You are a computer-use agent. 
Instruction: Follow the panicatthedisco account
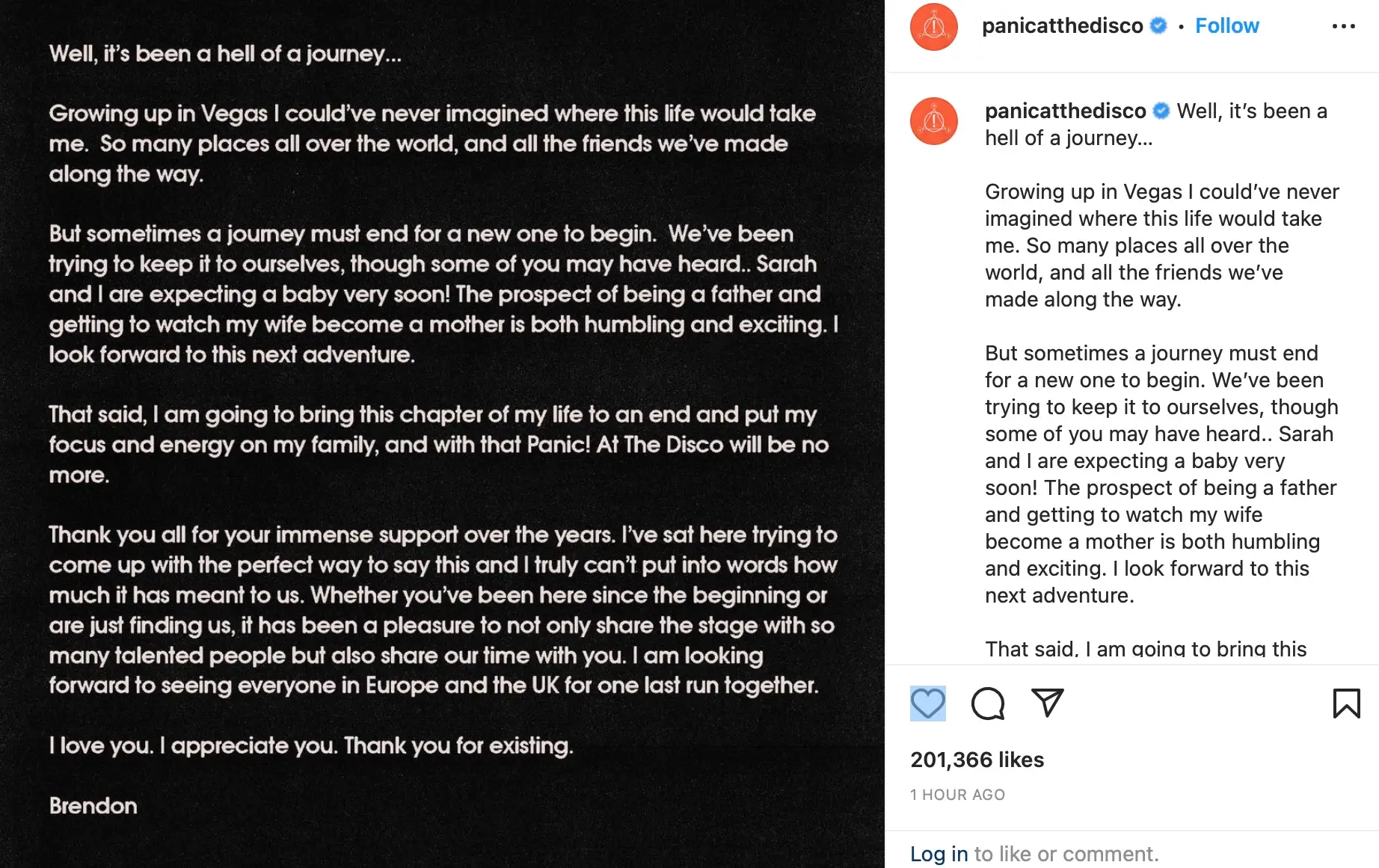click(1226, 26)
